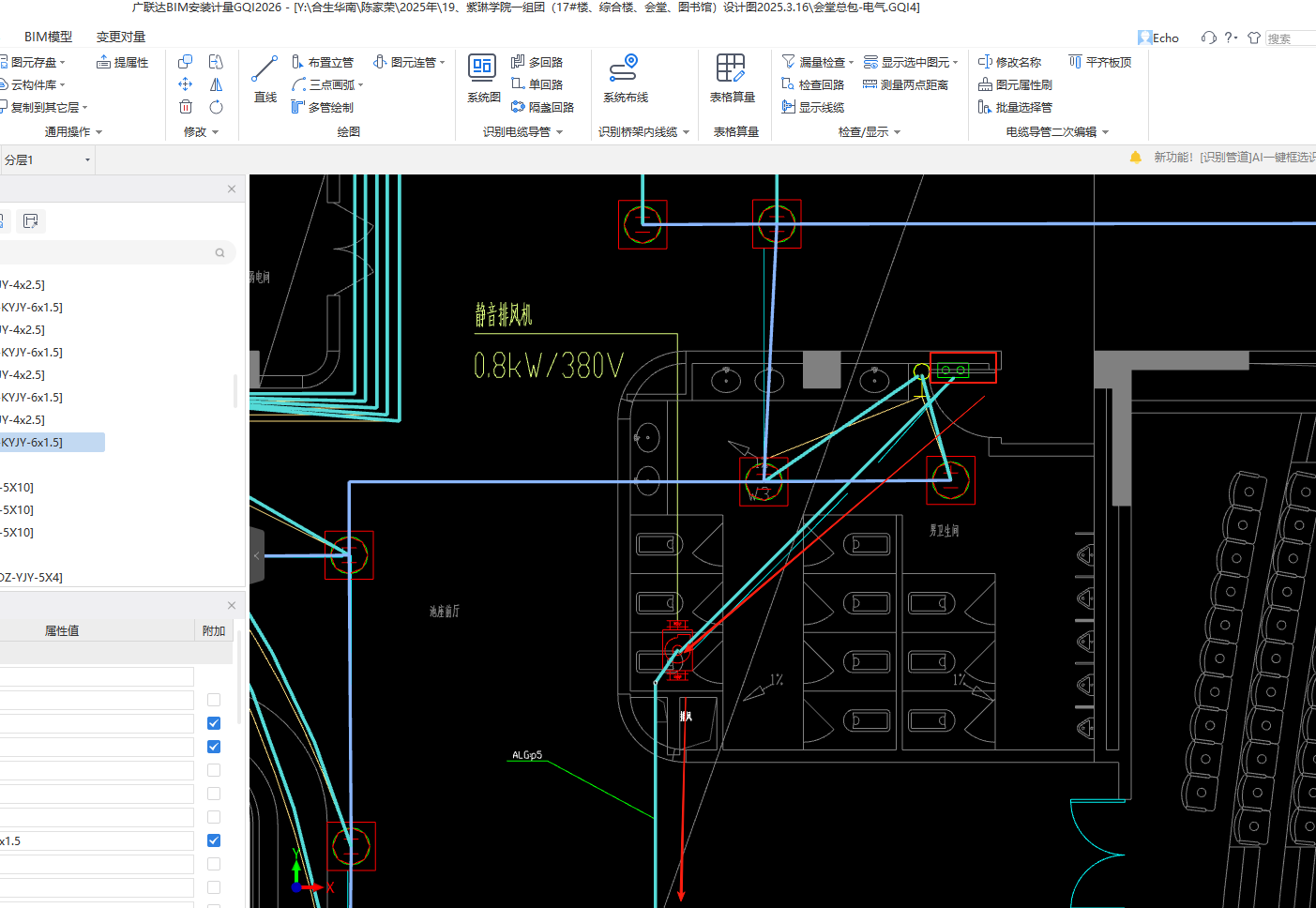This screenshot has height=908, width=1316.
Task: Click 平齐板顶 align to slab top
Action: 1099,62
